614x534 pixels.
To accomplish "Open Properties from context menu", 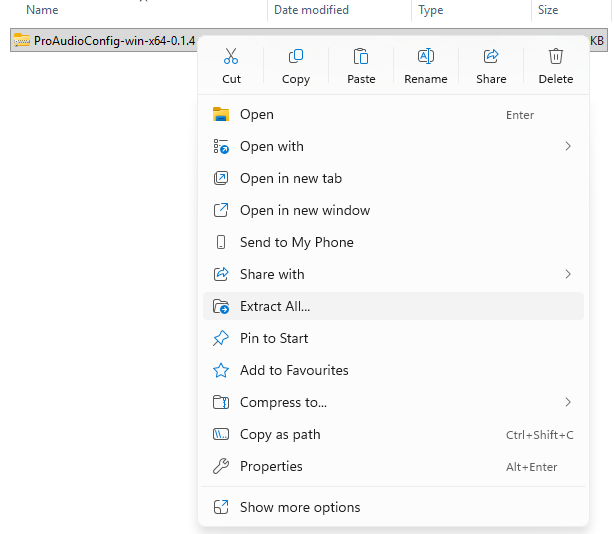I will click(393, 466).
